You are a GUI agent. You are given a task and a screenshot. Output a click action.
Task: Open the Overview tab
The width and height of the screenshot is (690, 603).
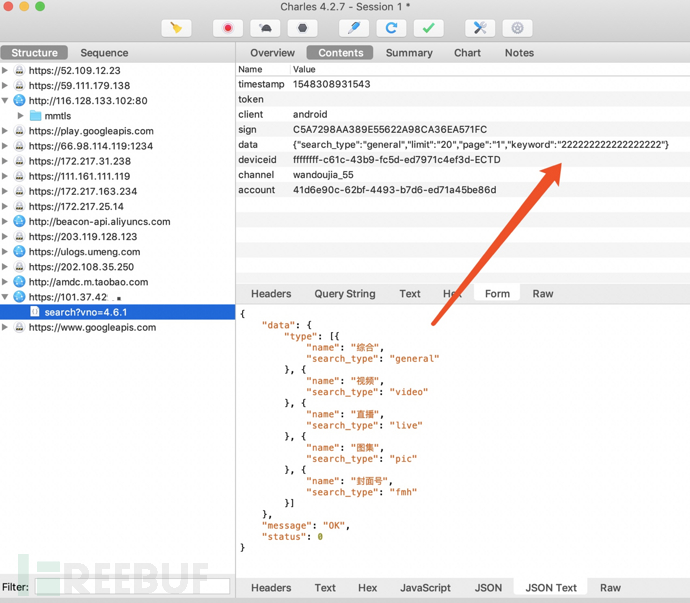pyautogui.click(x=272, y=53)
